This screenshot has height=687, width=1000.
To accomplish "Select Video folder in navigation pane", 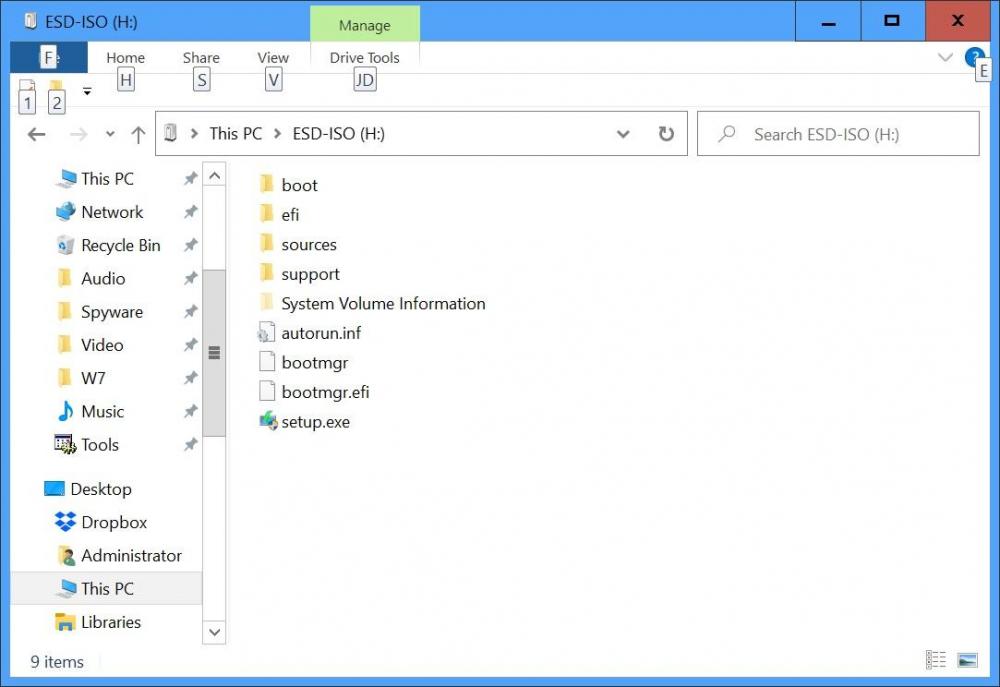I will (101, 344).
